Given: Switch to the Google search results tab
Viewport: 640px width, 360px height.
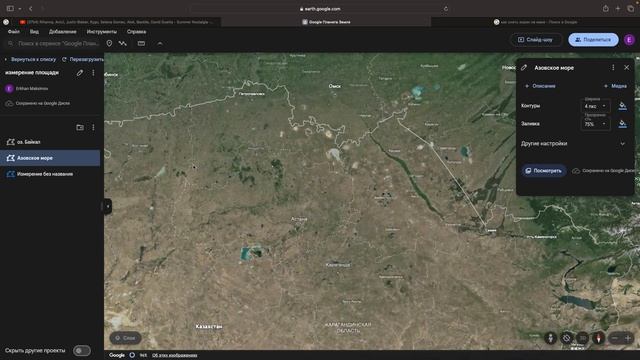Looking at the screenshot, I should [536, 22].
